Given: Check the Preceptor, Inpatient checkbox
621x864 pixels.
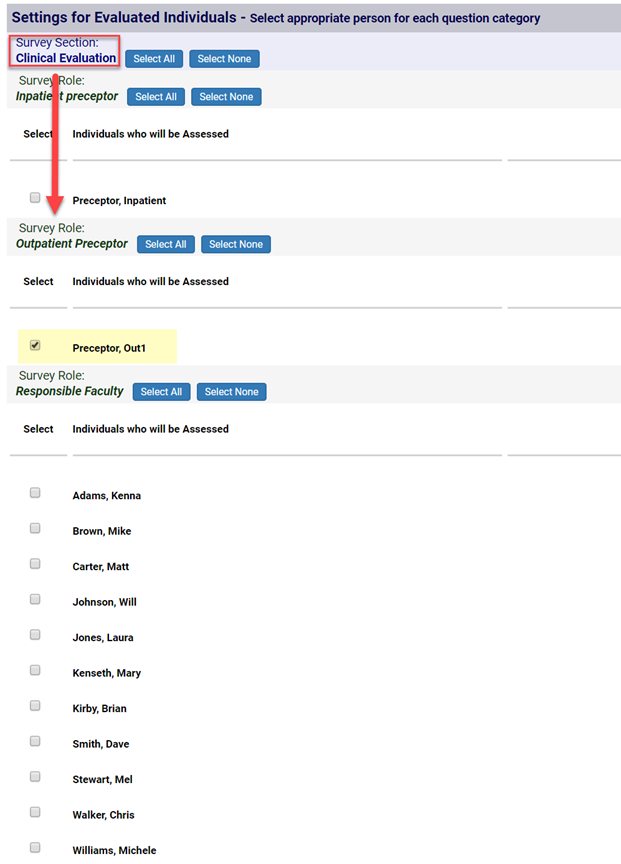Looking at the screenshot, I should [35, 198].
